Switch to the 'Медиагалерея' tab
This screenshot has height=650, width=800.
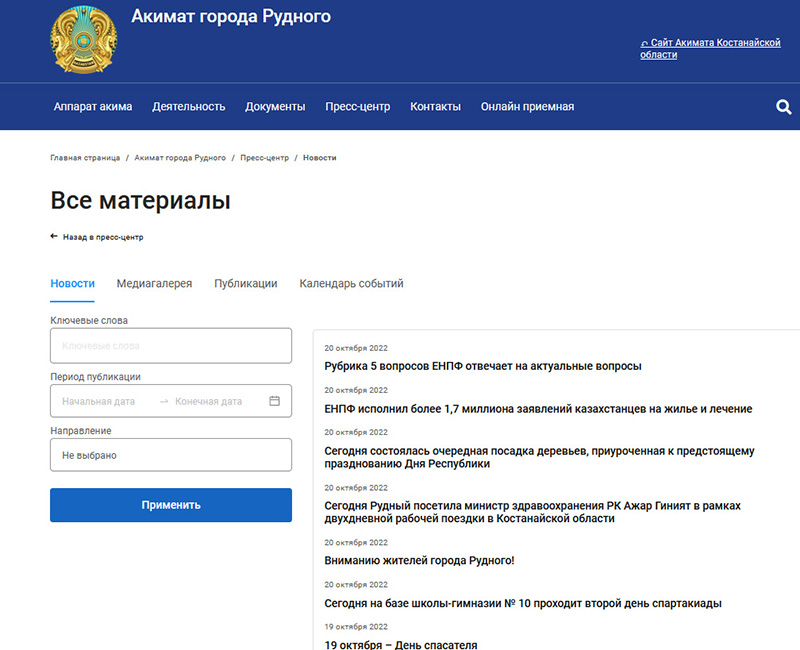coord(154,284)
